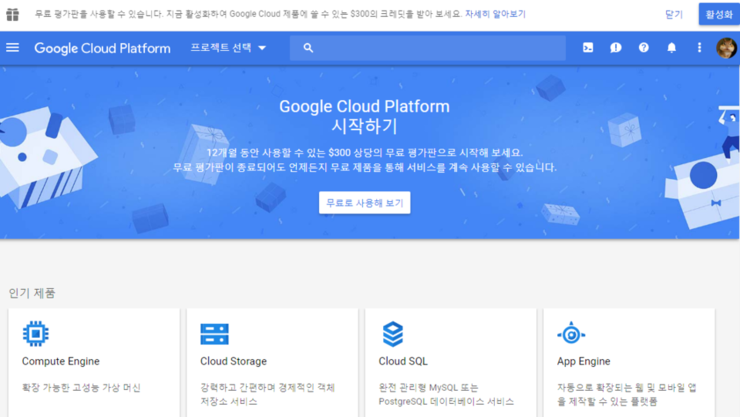
Task: Open the Compute Engine card title
Action: (x=60, y=361)
